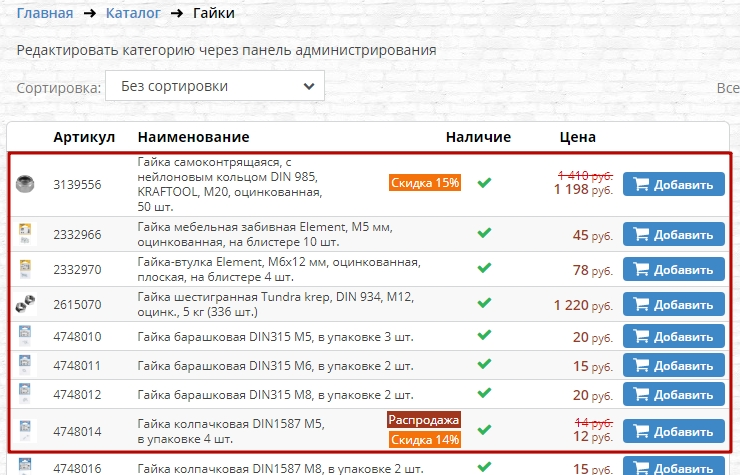This screenshot has width=740, height=475.
Task: Sort by the Цена column header
Action: pyautogui.click(x=578, y=137)
